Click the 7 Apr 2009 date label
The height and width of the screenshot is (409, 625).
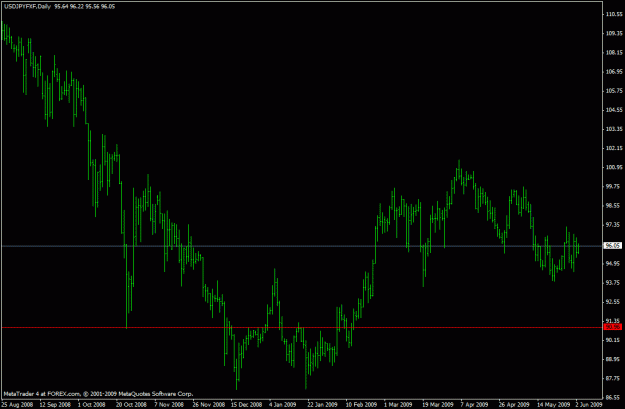[474, 405]
